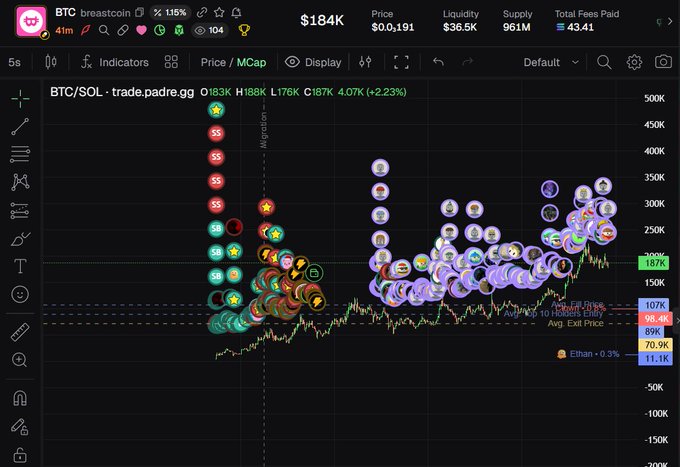Click the green owl icon
This screenshot has width=680, height=467.
(x=179, y=30)
